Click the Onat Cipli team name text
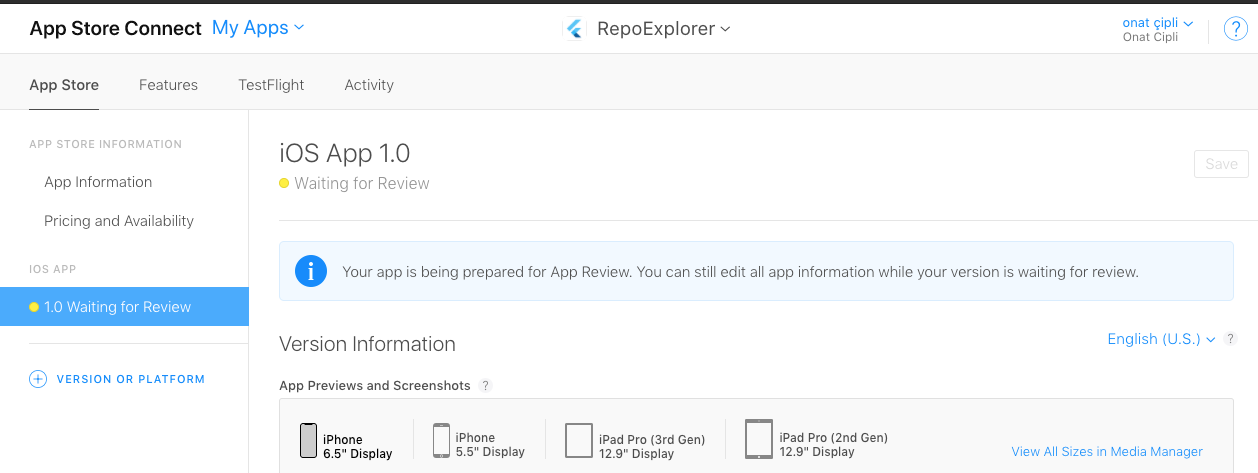The image size is (1258, 473). [x=1150, y=38]
